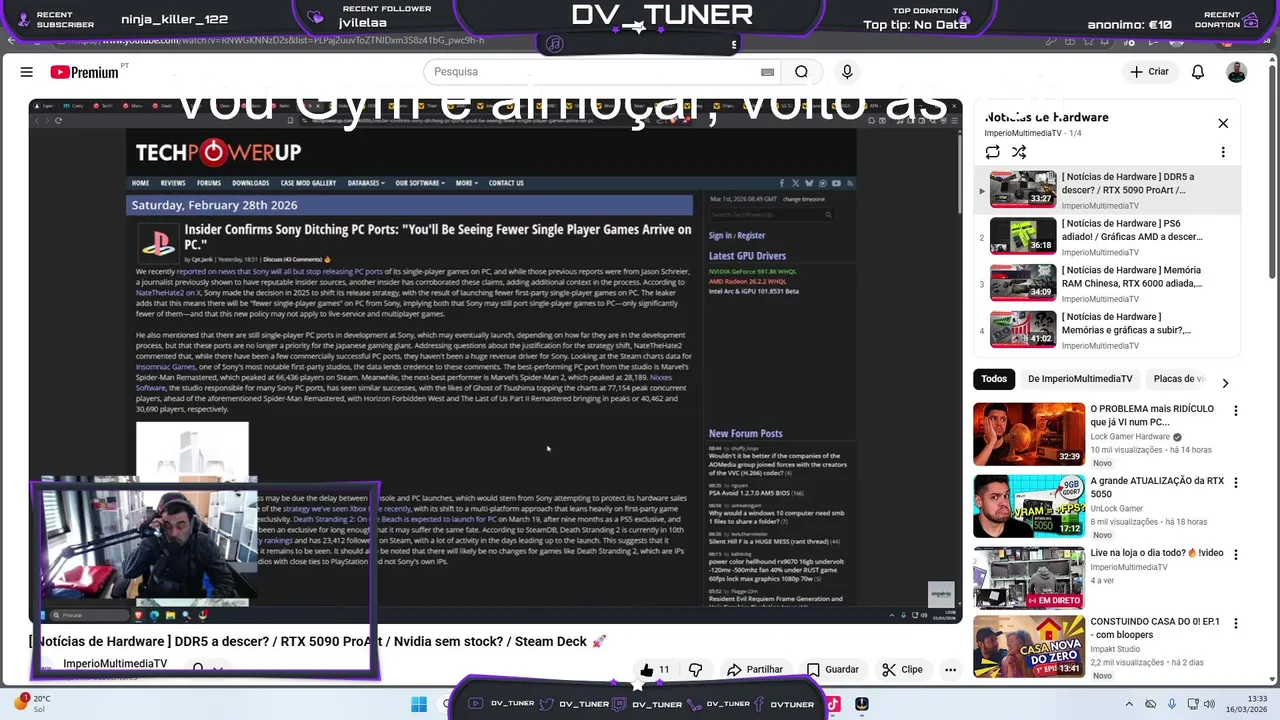Open options for O PROBLEMA mais RIDÍCULO video
The height and width of the screenshot is (720, 1280).
pos(1235,411)
